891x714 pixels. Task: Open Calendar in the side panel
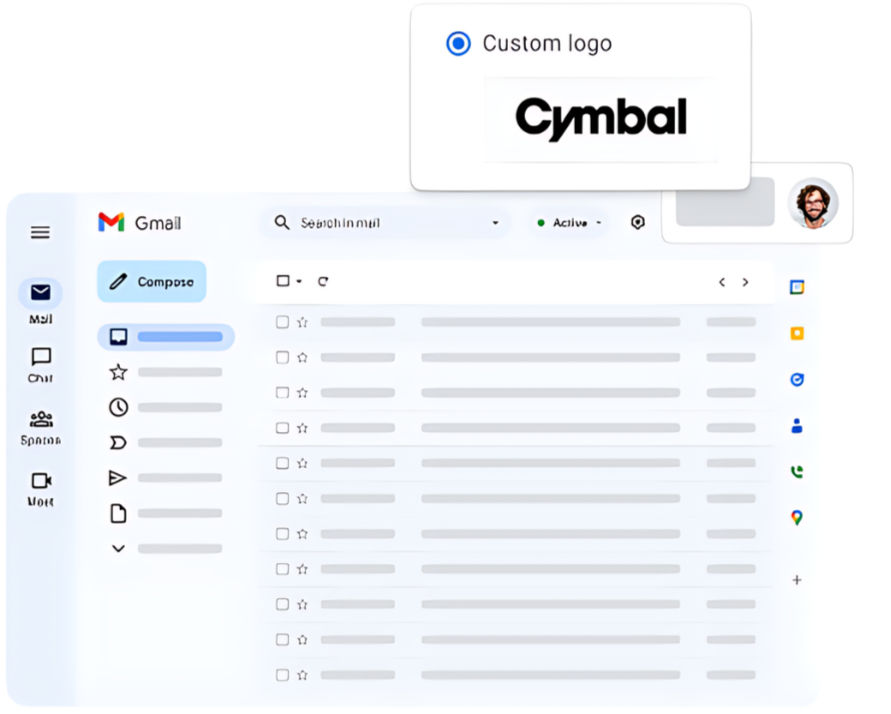(797, 287)
